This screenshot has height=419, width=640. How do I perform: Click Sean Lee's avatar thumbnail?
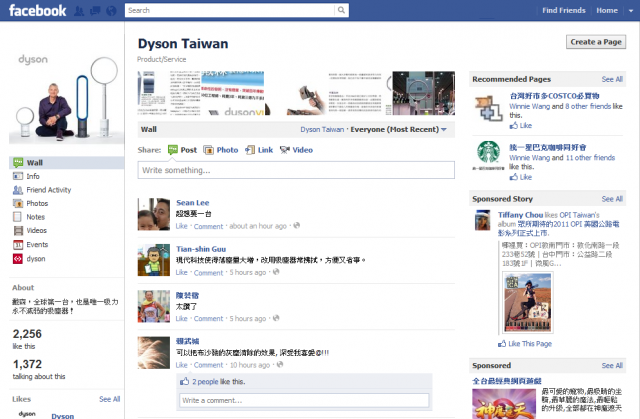pyautogui.click(x=153, y=214)
